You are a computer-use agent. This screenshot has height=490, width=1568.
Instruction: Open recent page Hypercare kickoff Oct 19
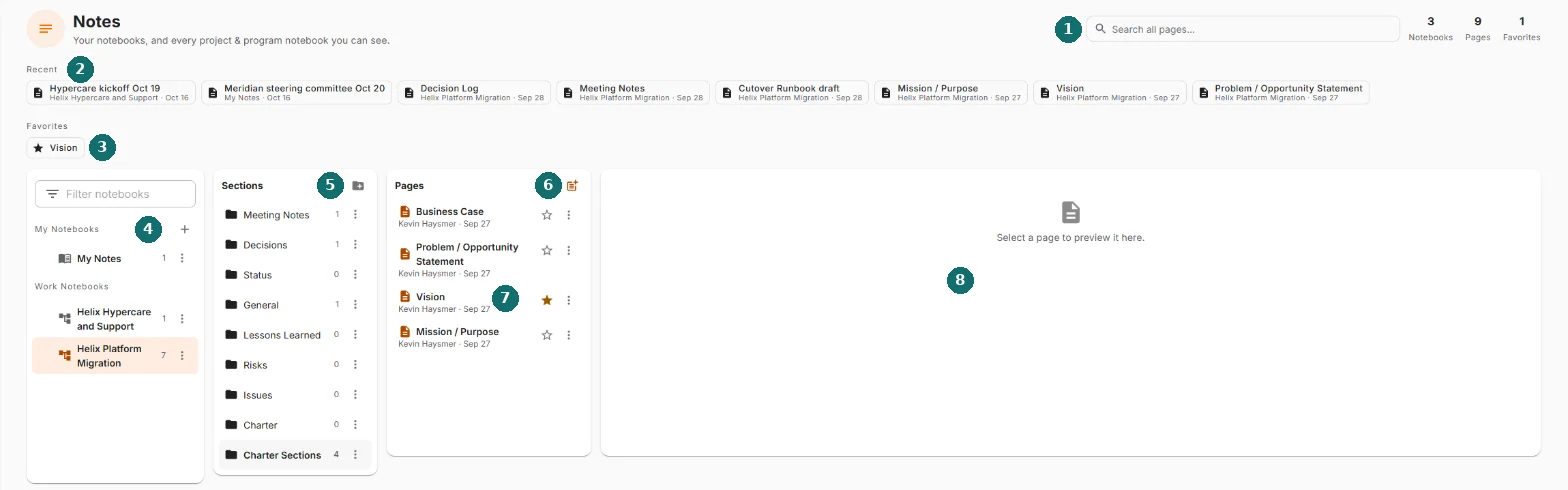point(110,92)
